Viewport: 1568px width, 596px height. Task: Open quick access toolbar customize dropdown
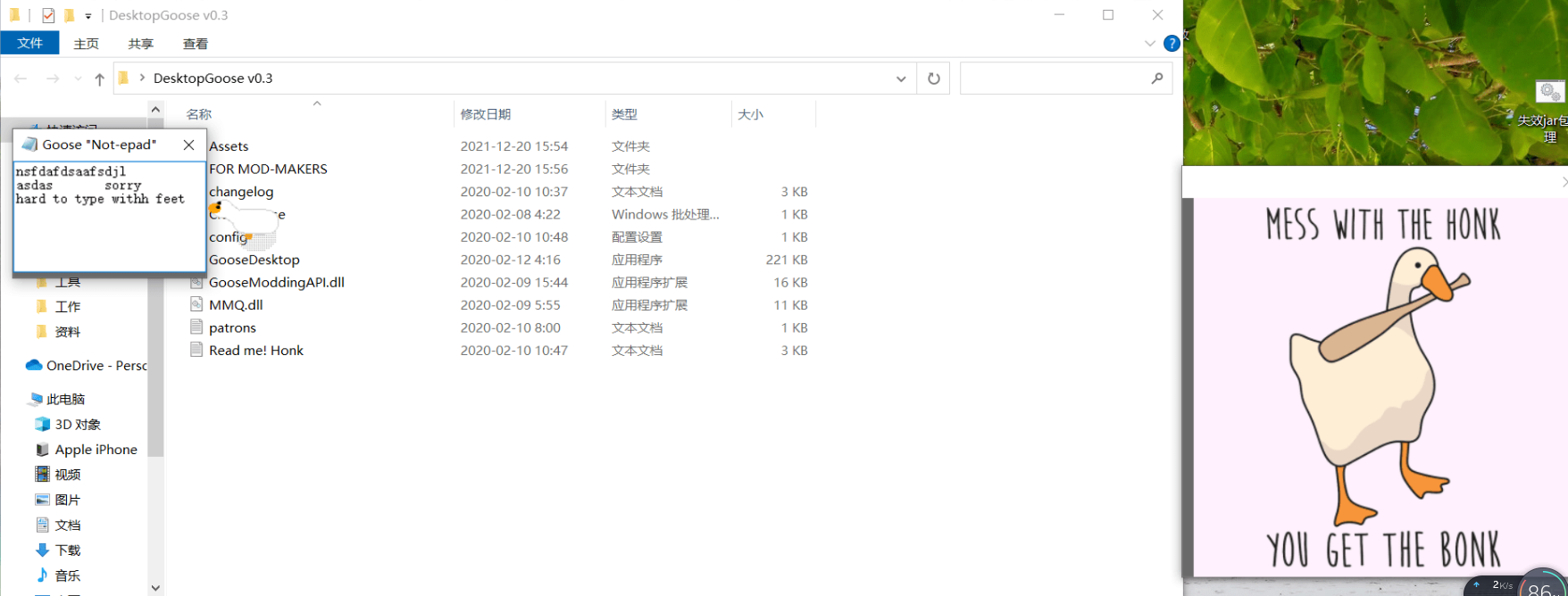click(88, 16)
